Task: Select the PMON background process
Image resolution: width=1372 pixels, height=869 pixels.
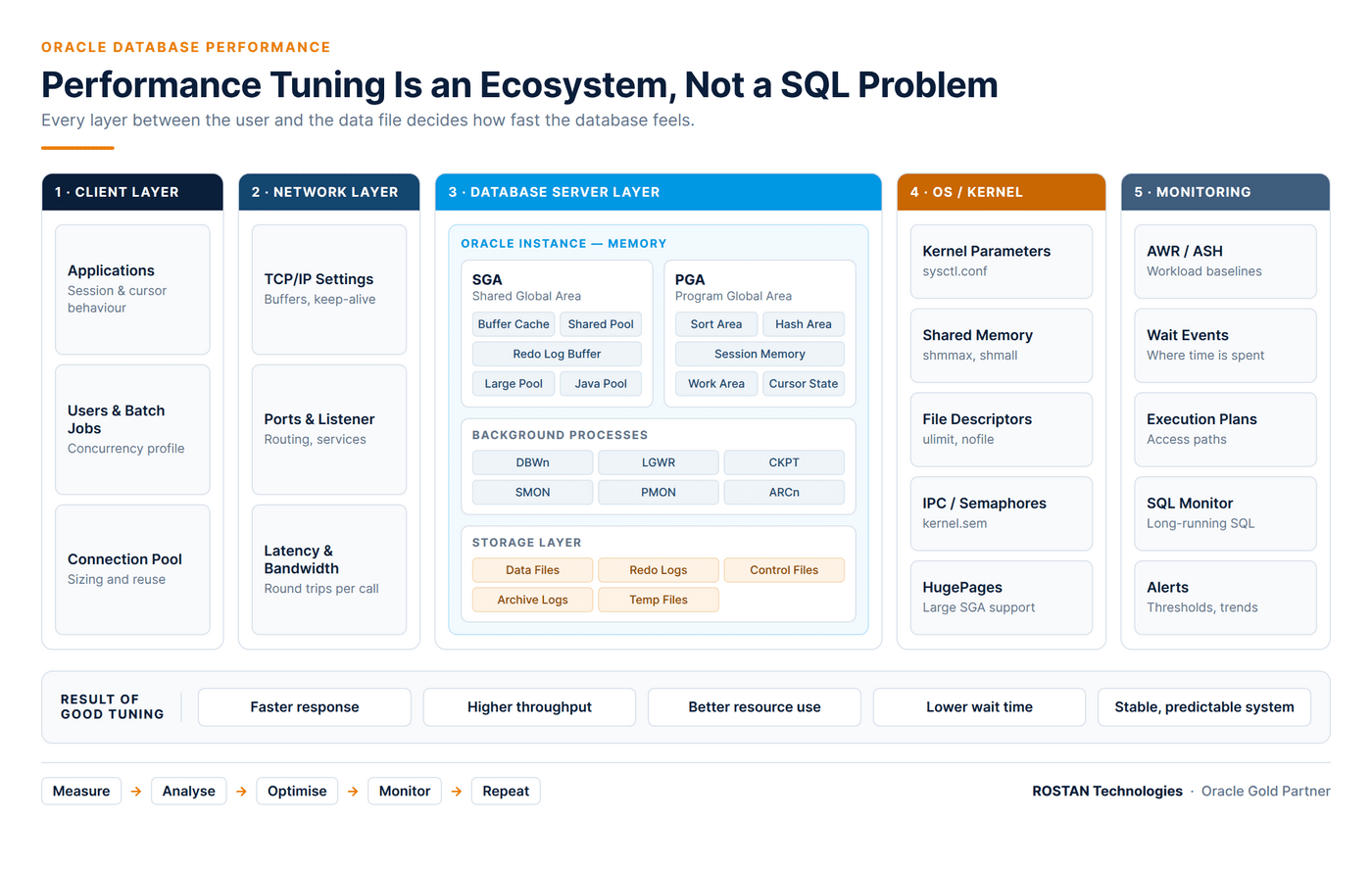Action: [x=659, y=493]
